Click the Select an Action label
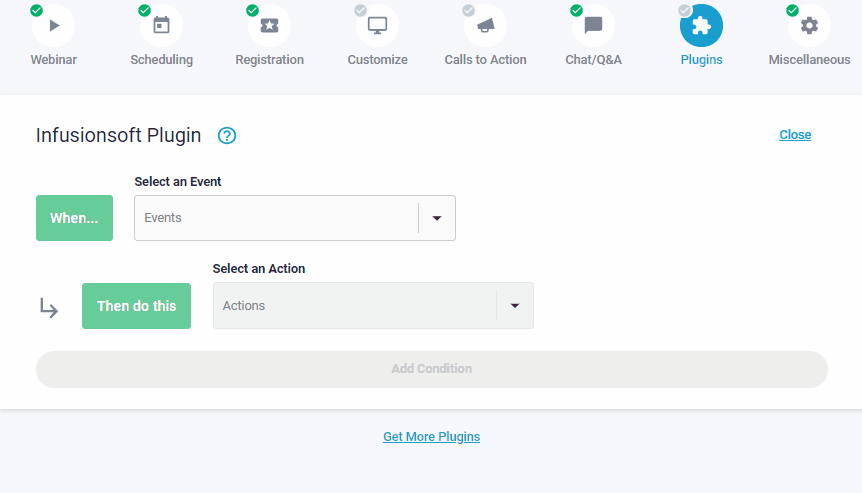862x493 pixels. pyautogui.click(x=259, y=269)
